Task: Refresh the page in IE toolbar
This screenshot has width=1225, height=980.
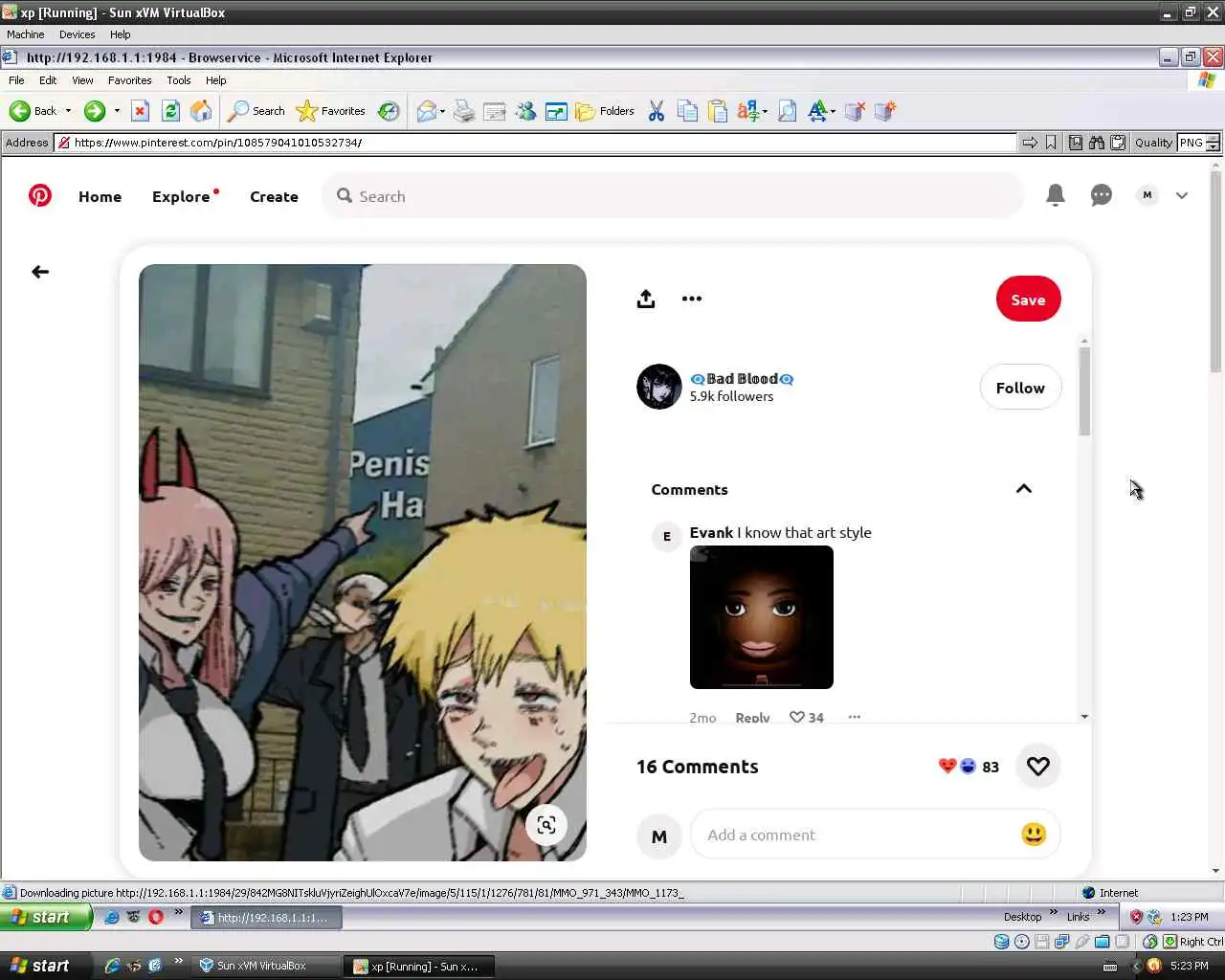Action: [170, 111]
